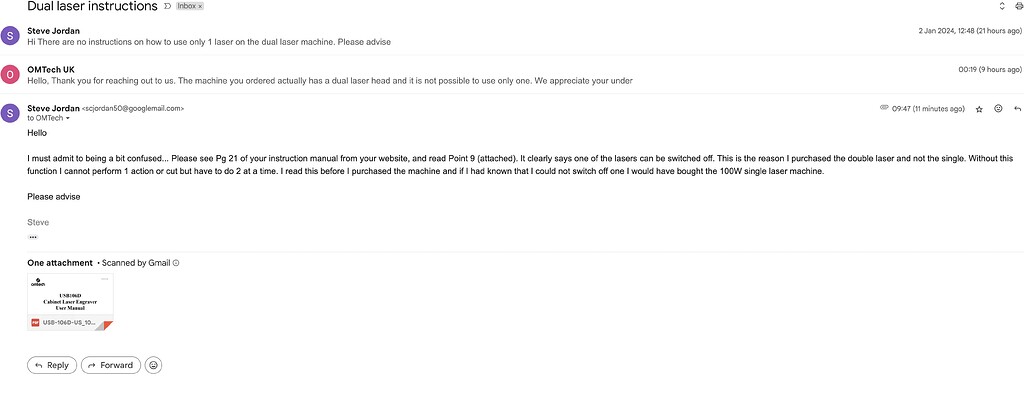The width and height of the screenshot is (1024, 398).
Task: Click the Forward button
Action: [111, 365]
